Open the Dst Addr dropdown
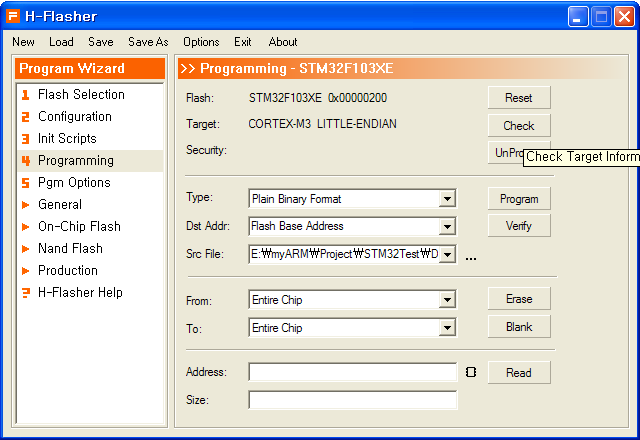This screenshot has width=640, height=440. click(x=447, y=227)
